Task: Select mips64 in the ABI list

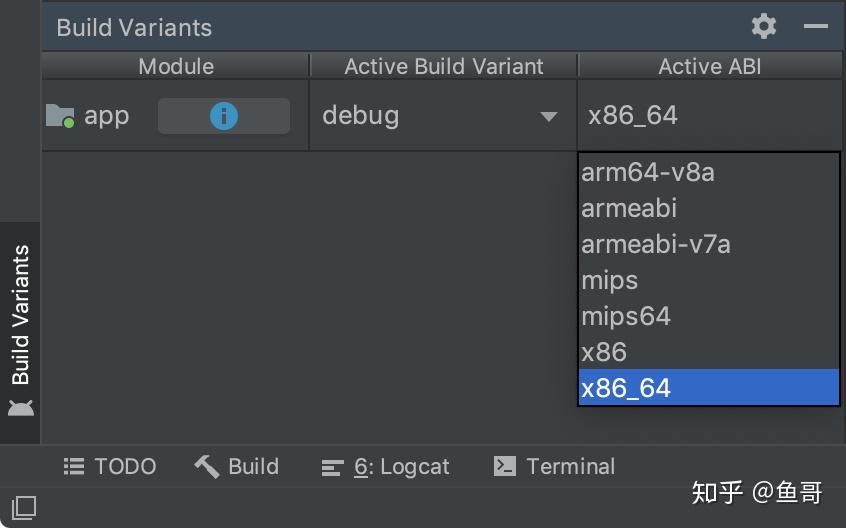Action: pos(708,316)
